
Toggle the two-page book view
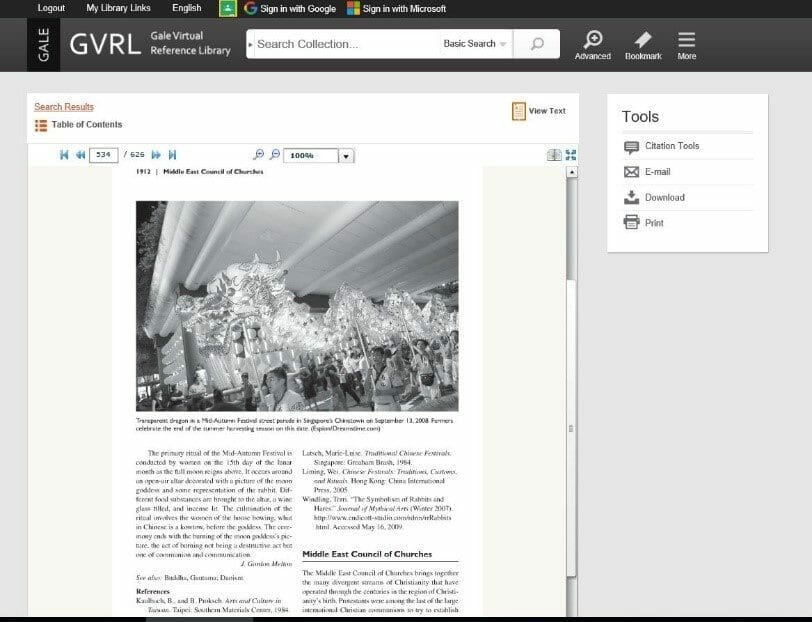click(x=554, y=155)
